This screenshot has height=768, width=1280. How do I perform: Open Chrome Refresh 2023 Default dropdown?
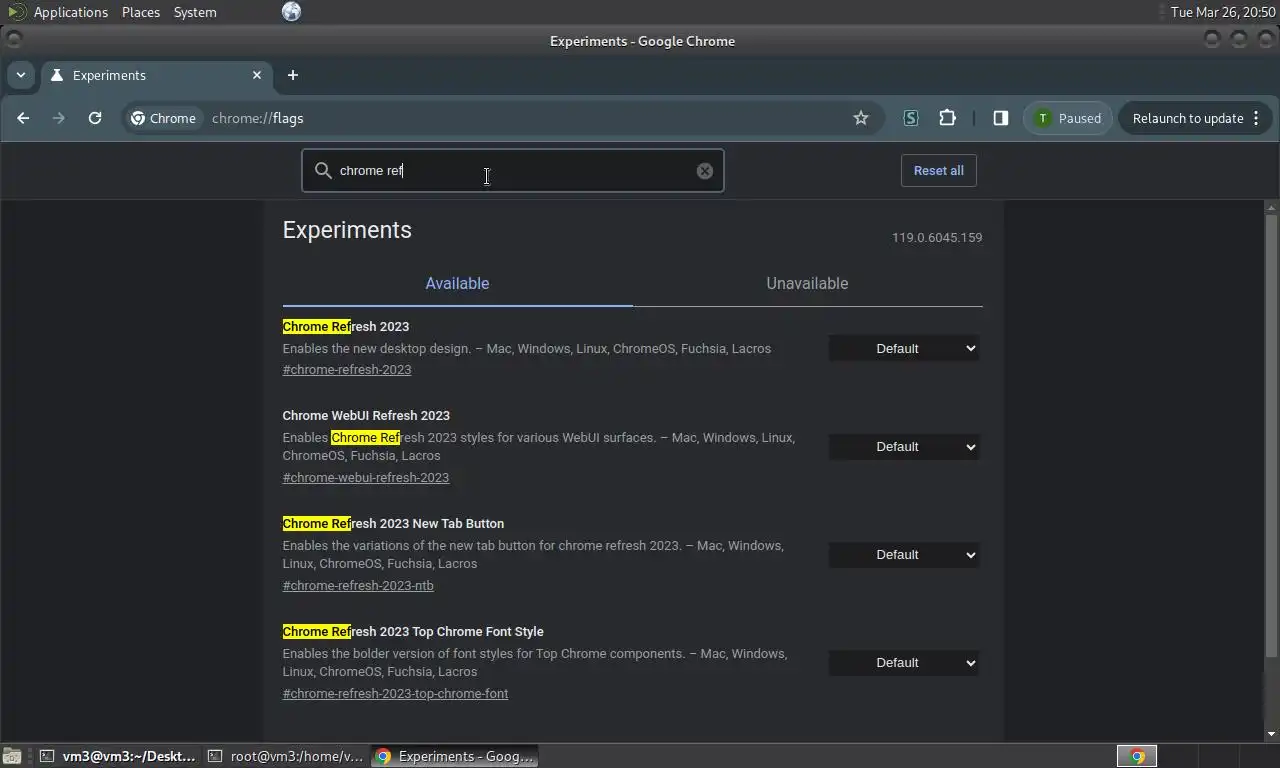(904, 349)
